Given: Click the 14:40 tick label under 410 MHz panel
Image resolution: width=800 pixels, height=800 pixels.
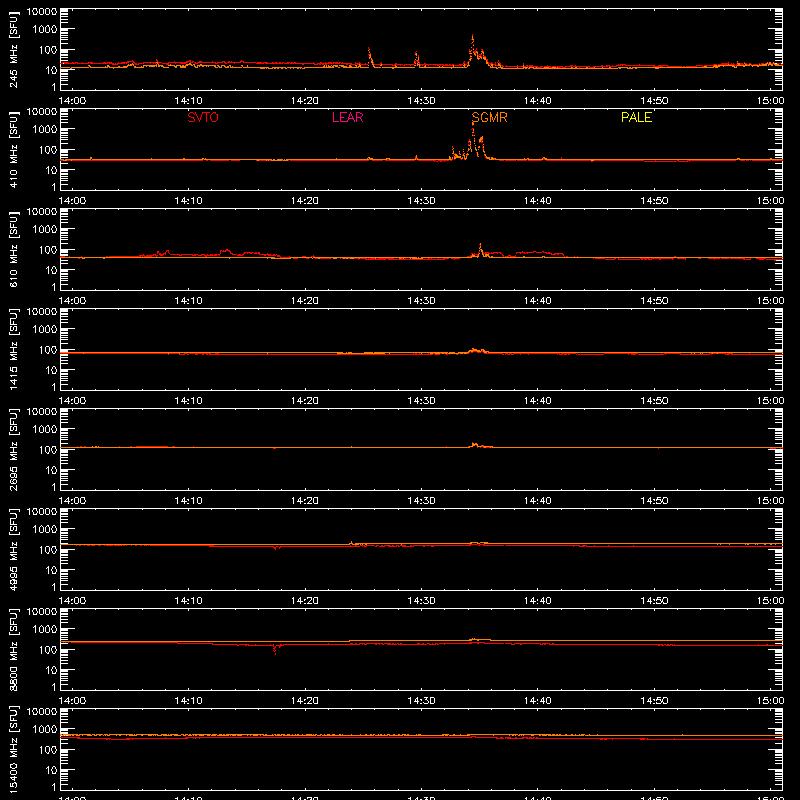Looking at the screenshot, I should (x=537, y=201).
